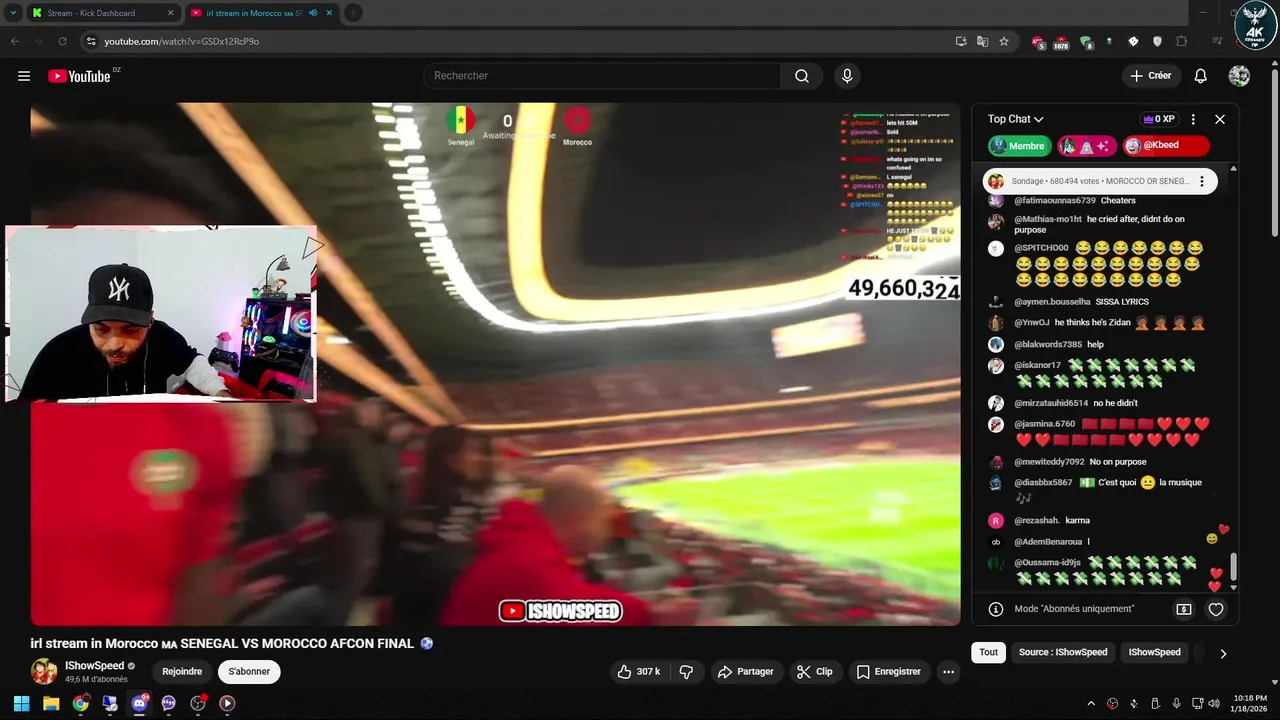Open the more actions ellipsis under the video
The height and width of the screenshot is (720, 1280).
click(x=948, y=672)
